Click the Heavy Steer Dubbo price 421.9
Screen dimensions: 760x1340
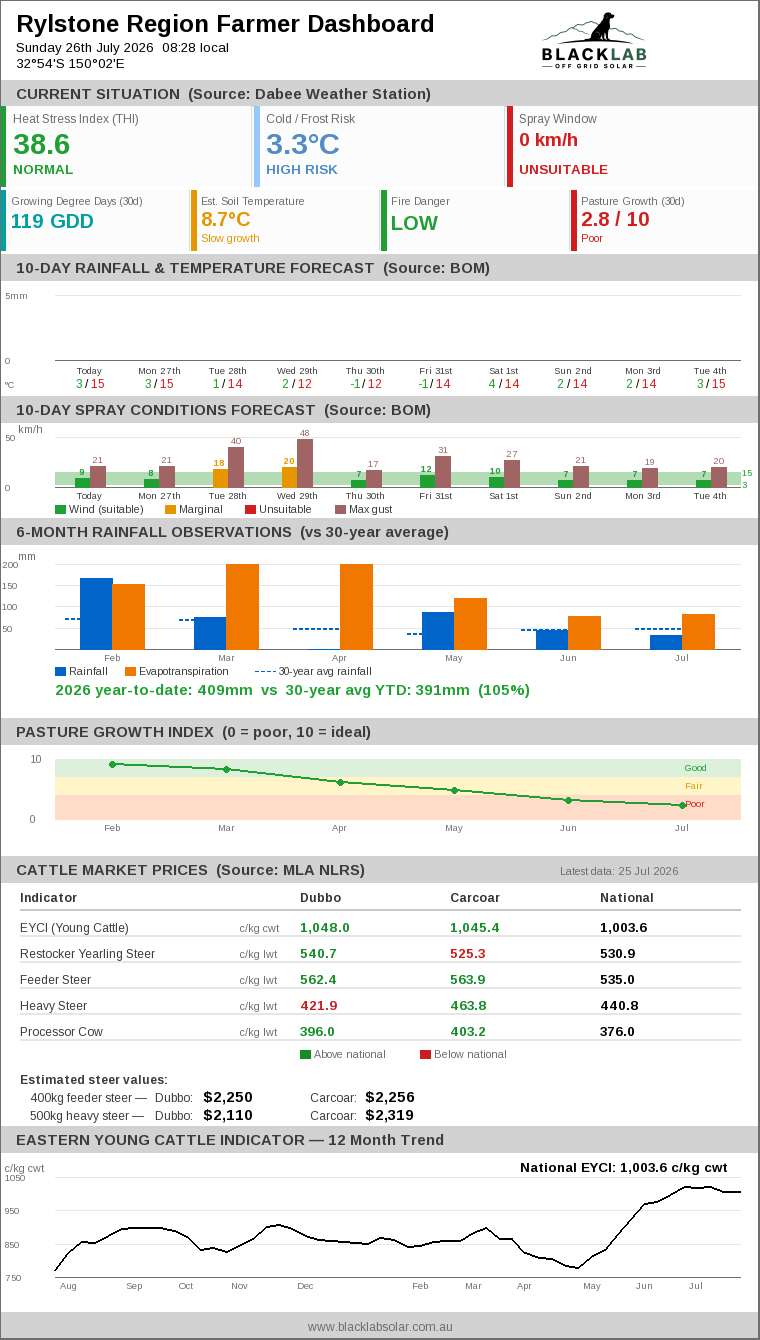[x=319, y=1006]
